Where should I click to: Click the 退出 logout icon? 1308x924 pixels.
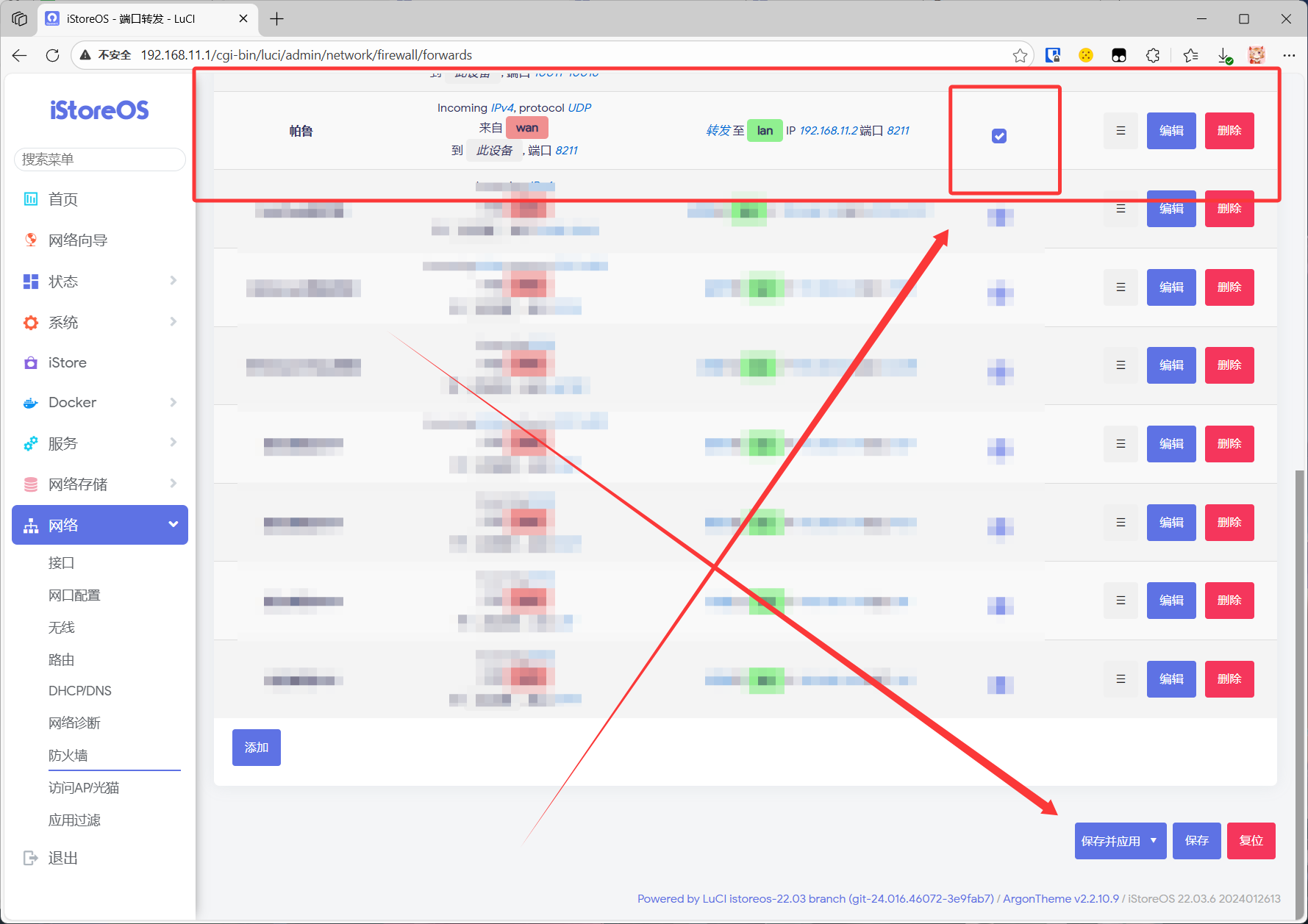tap(30, 858)
